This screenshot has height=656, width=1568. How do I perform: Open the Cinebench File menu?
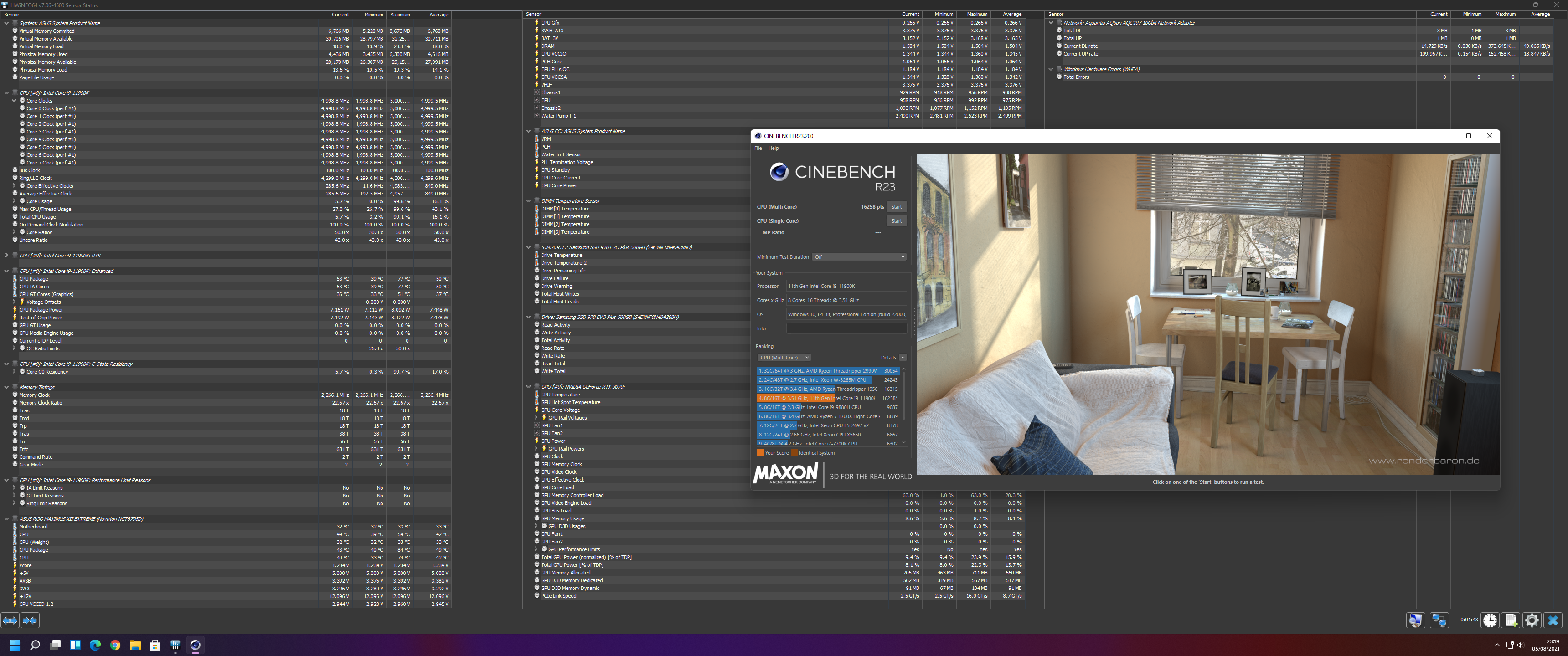pos(758,148)
